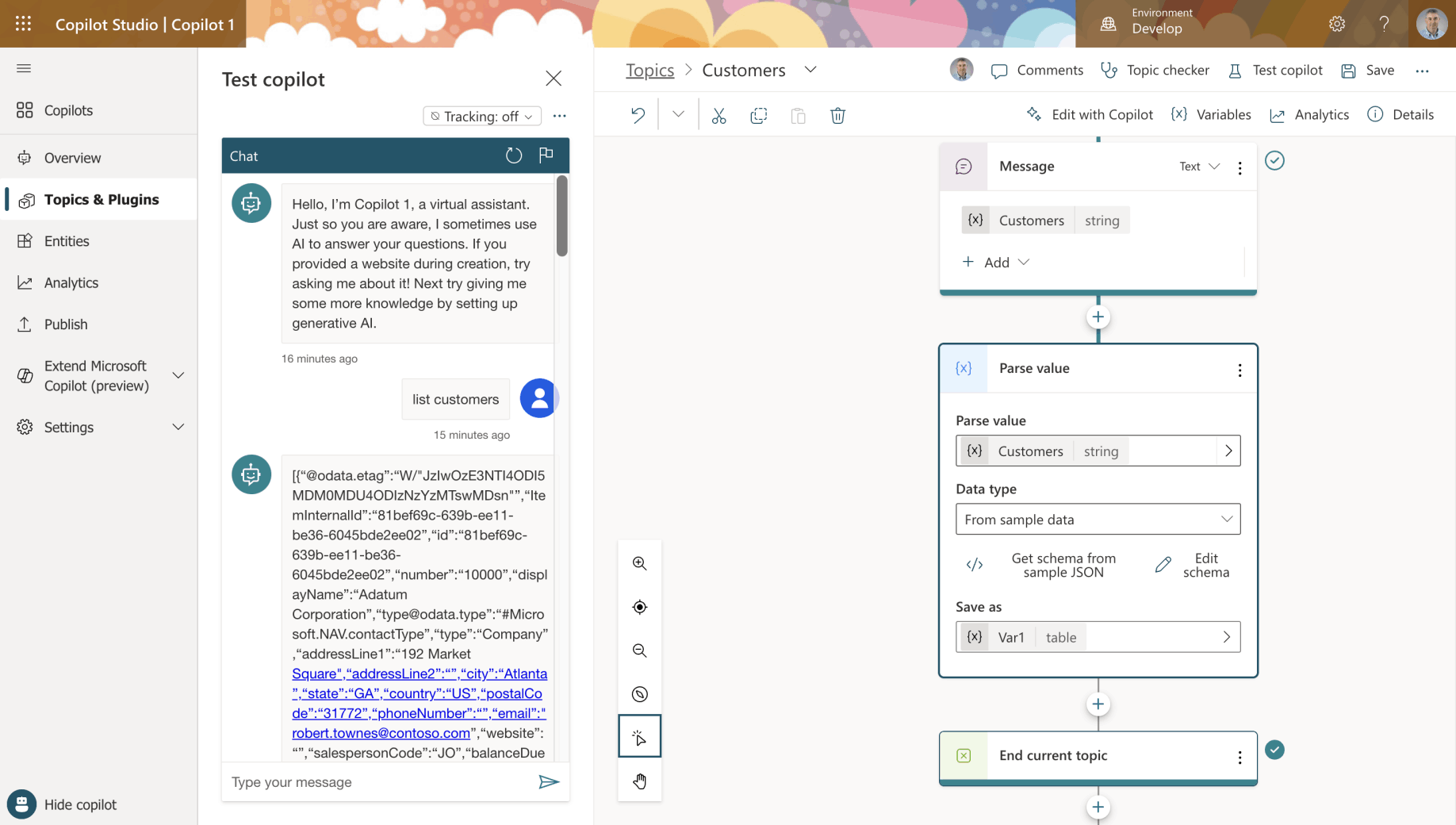Image resolution: width=1456 pixels, height=825 pixels.
Task: Open Comments panel
Action: [1036, 70]
